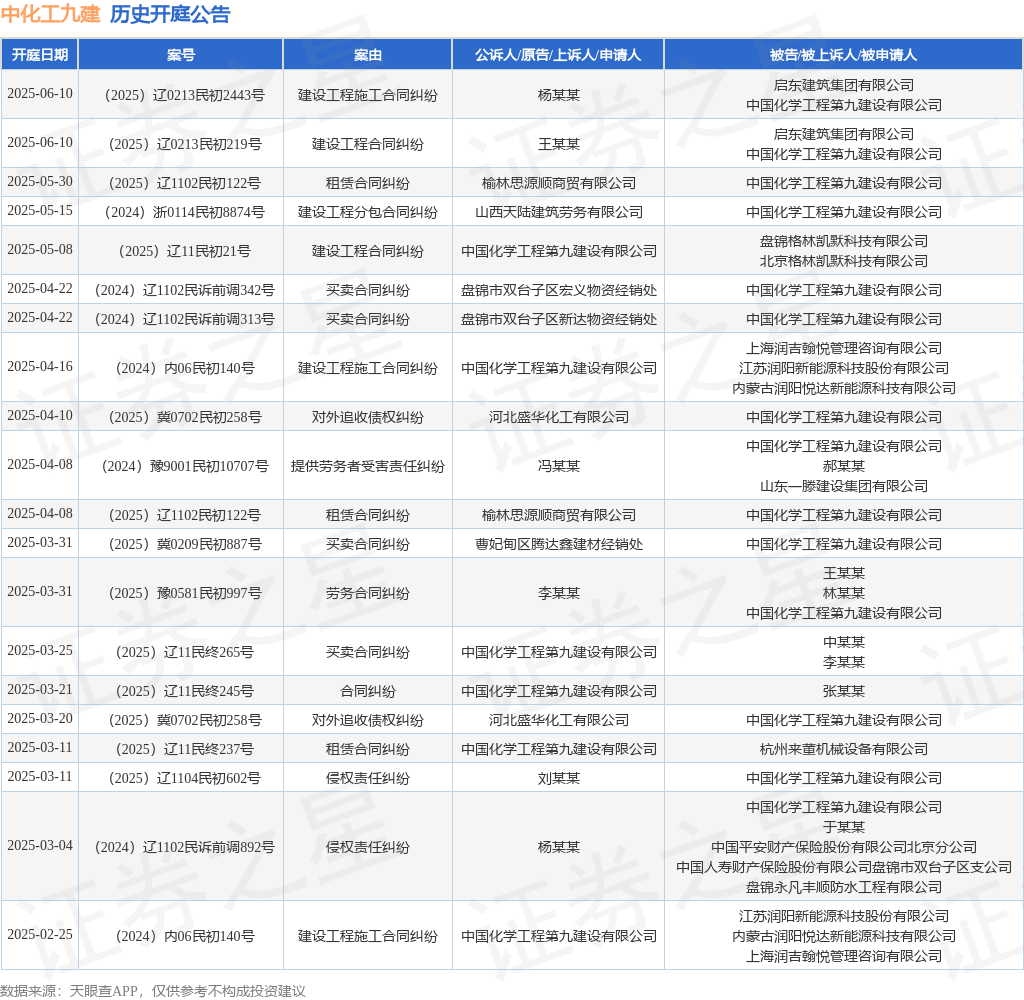Click defendant 盘锦永凡丰顺防水工程有限公司
The height and width of the screenshot is (1000, 1024).
click(x=844, y=888)
